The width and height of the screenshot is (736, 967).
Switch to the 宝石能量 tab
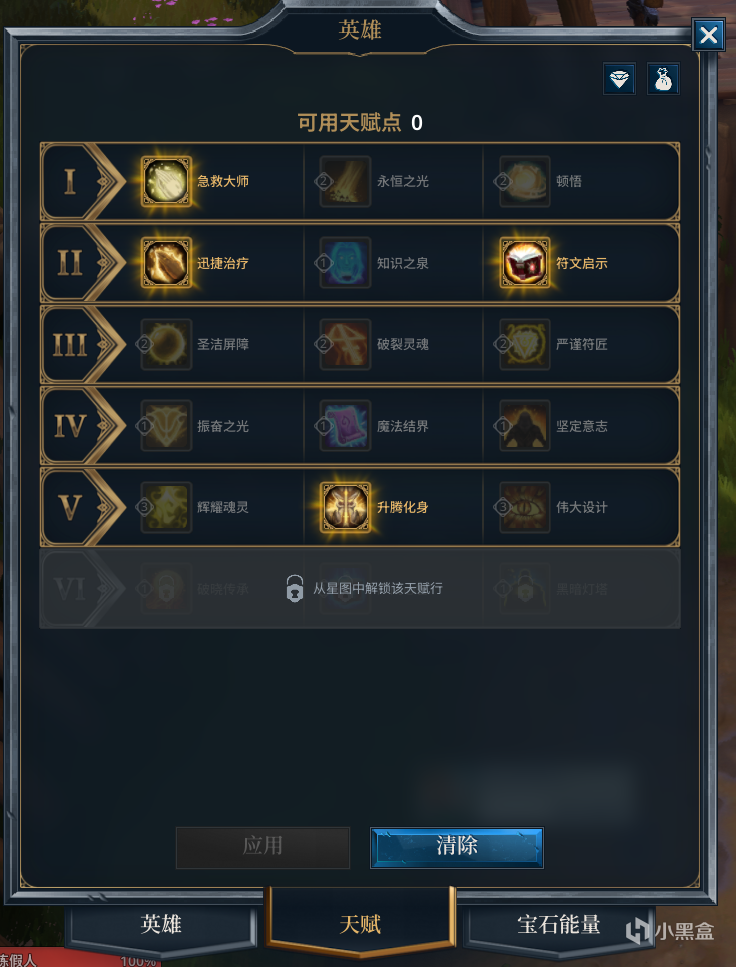[x=558, y=924]
